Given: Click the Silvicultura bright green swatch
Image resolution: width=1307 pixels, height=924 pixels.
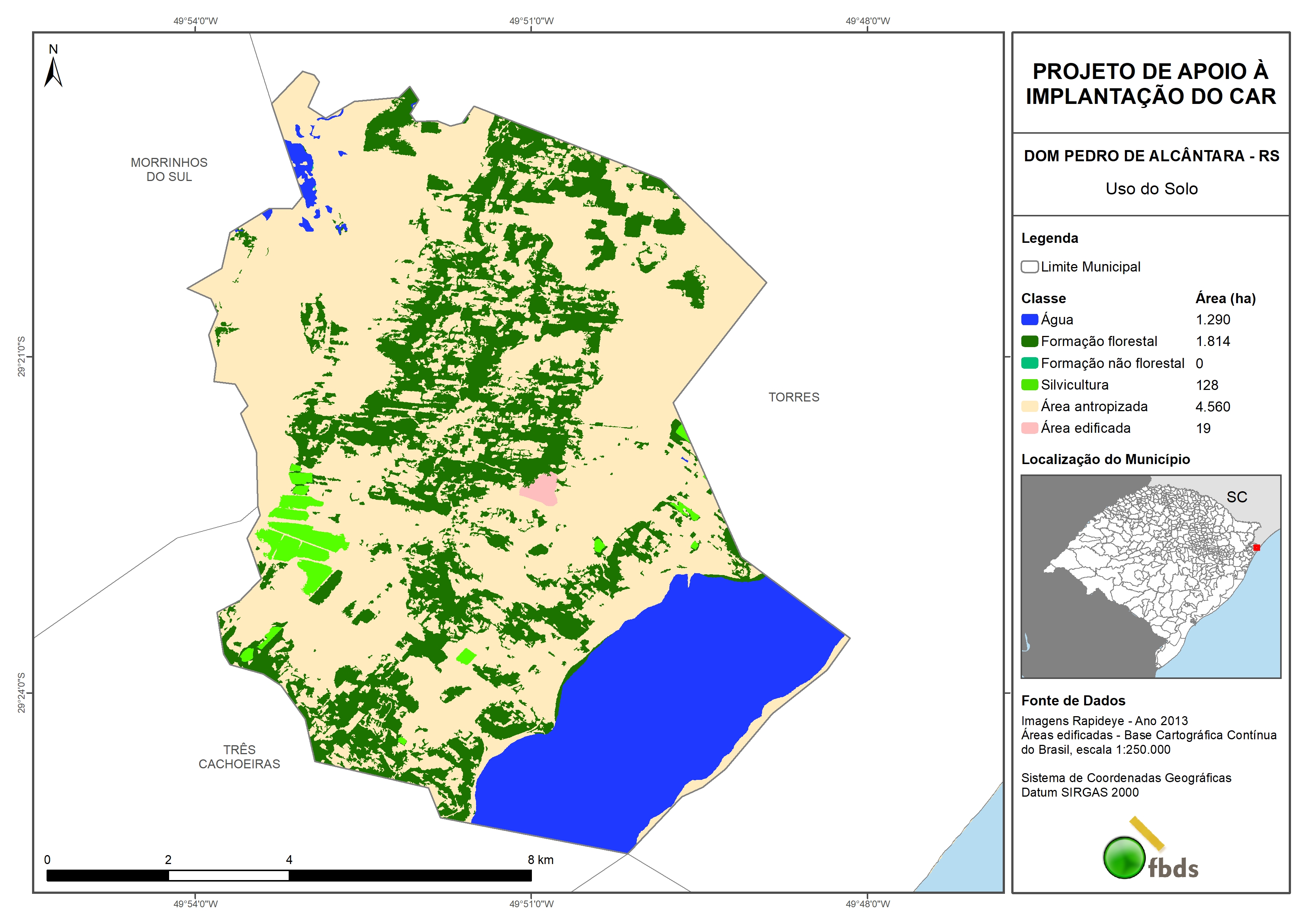Looking at the screenshot, I should tap(1029, 385).
